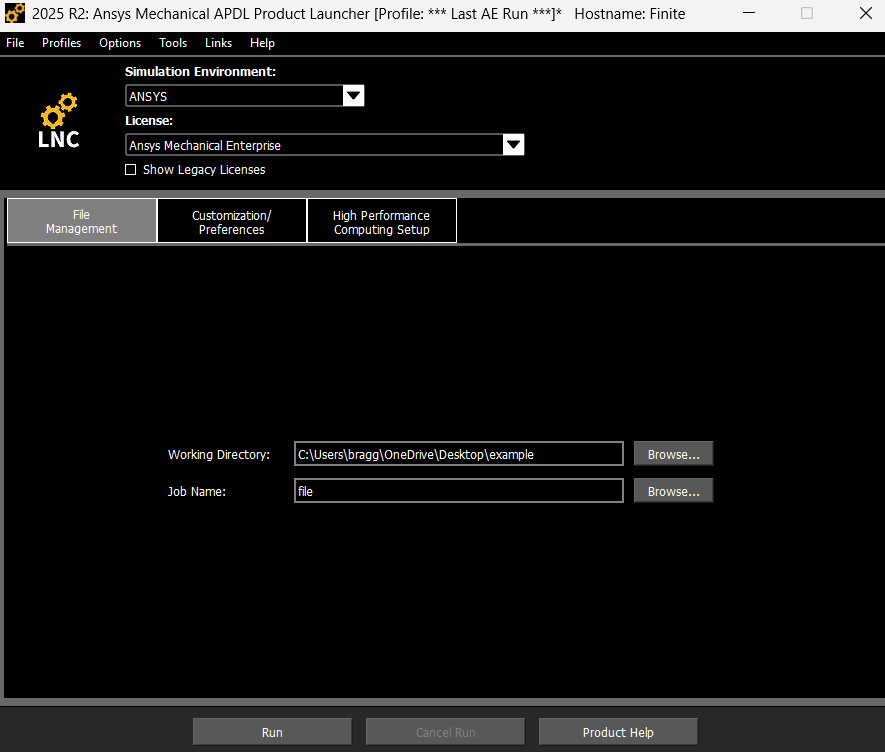Select the High Performance Computing Setup tab
Screen dimensions: 885x752
tap(381, 221)
